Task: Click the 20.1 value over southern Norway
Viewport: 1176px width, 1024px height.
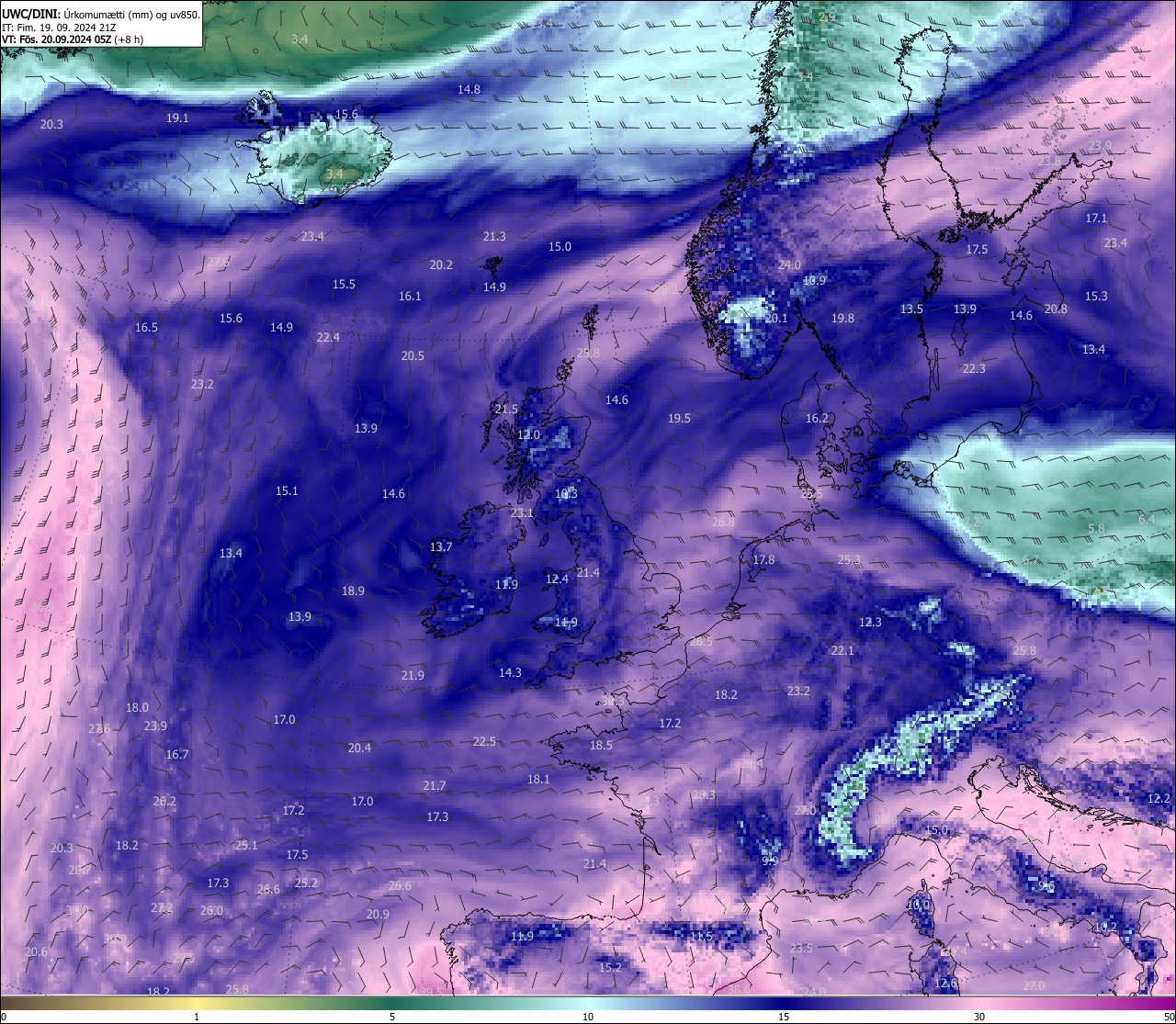Action: (x=776, y=319)
